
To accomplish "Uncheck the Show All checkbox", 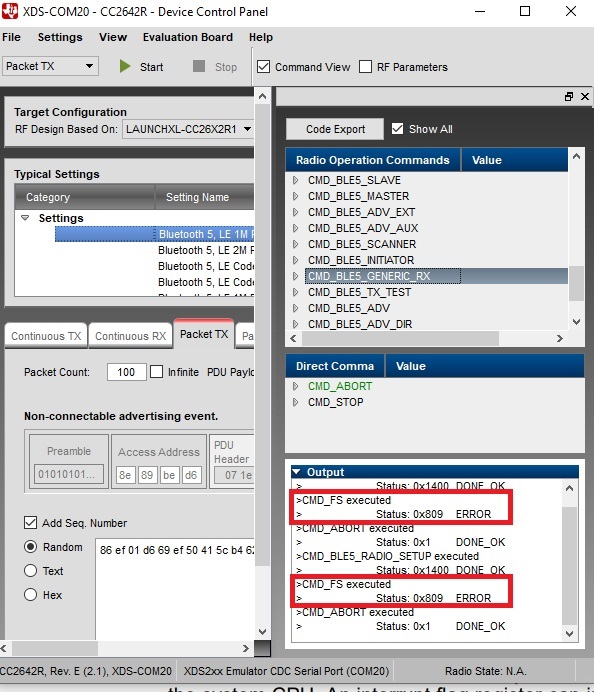I will coord(397,129).
